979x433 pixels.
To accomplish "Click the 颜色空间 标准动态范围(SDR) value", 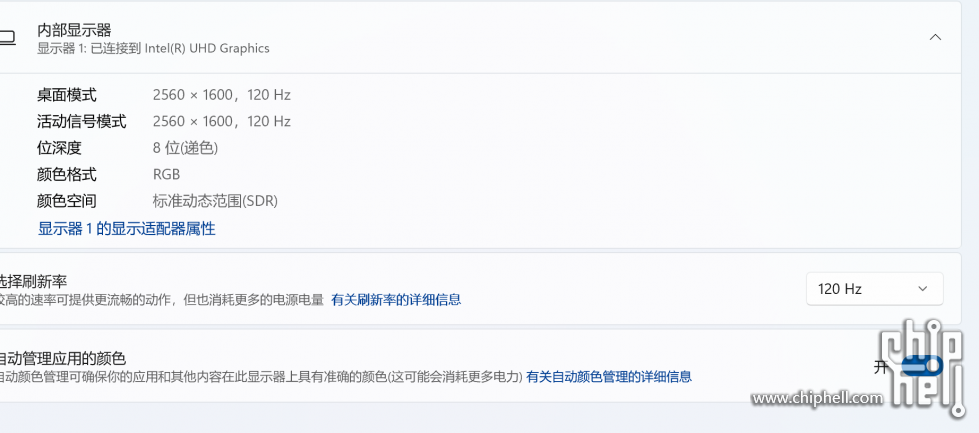I will [x=215, y=201].
